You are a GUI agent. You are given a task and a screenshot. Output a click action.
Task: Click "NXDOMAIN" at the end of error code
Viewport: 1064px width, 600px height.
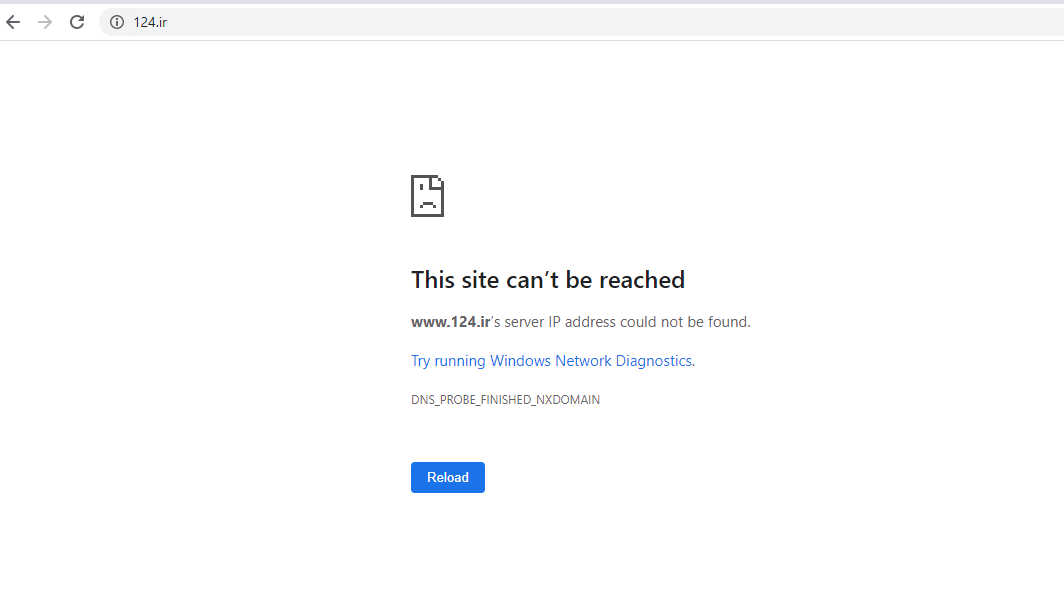[570, 400]
